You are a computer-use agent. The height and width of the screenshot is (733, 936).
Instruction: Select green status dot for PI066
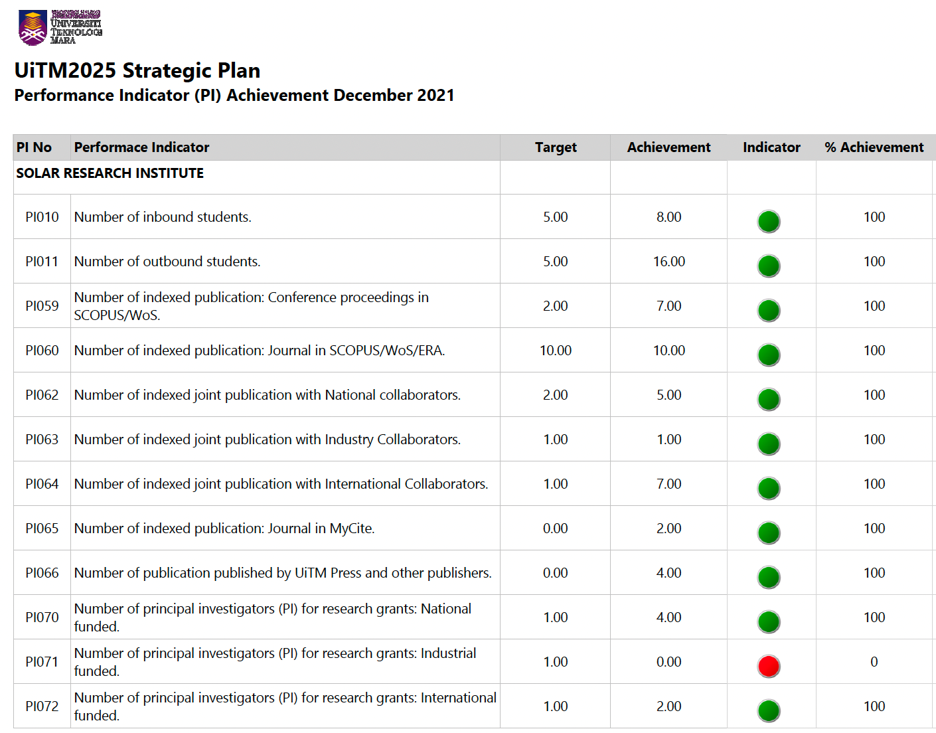(768, 577)
